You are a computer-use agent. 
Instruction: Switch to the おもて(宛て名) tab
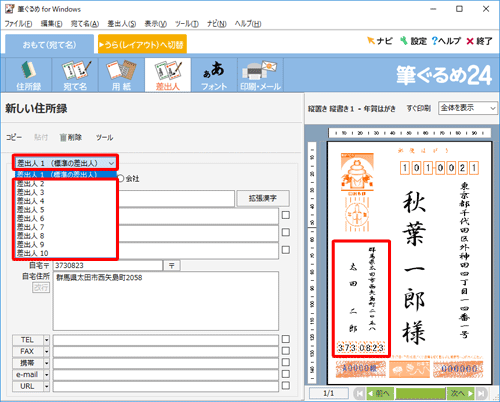[49, 44]
